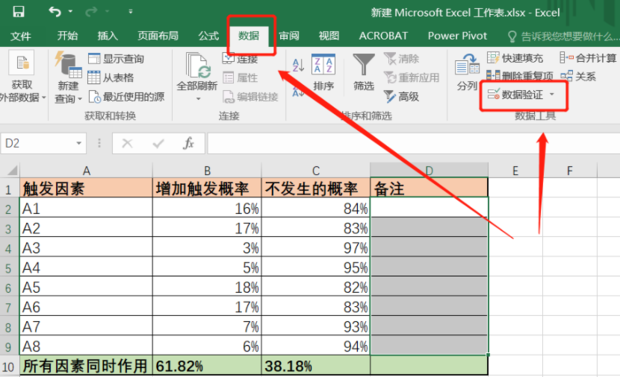This screenshot has height=377, width=620.
Task: Select the cell showing 61.82%
Action: (x=207, y=366)
